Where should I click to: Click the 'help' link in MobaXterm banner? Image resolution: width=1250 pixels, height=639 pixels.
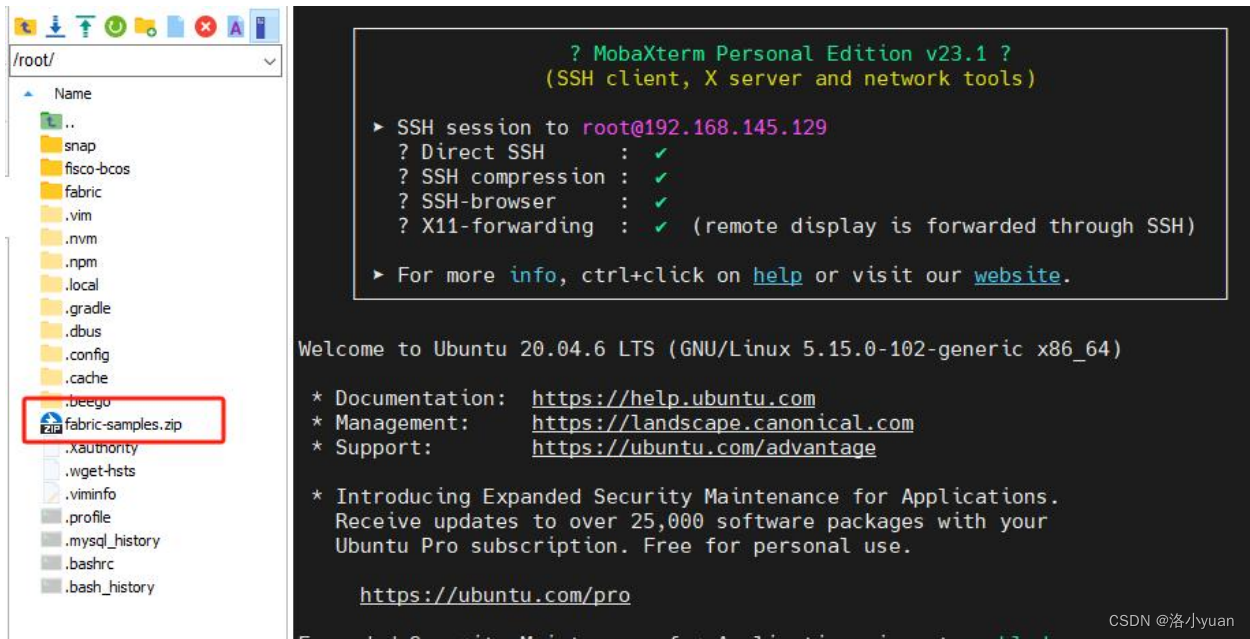point(777,275)
